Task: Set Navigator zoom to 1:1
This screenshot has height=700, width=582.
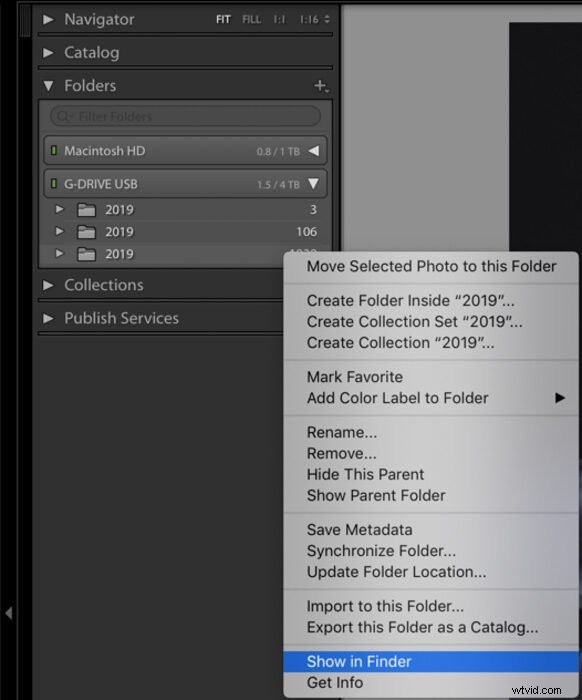Action: [279, 20]
